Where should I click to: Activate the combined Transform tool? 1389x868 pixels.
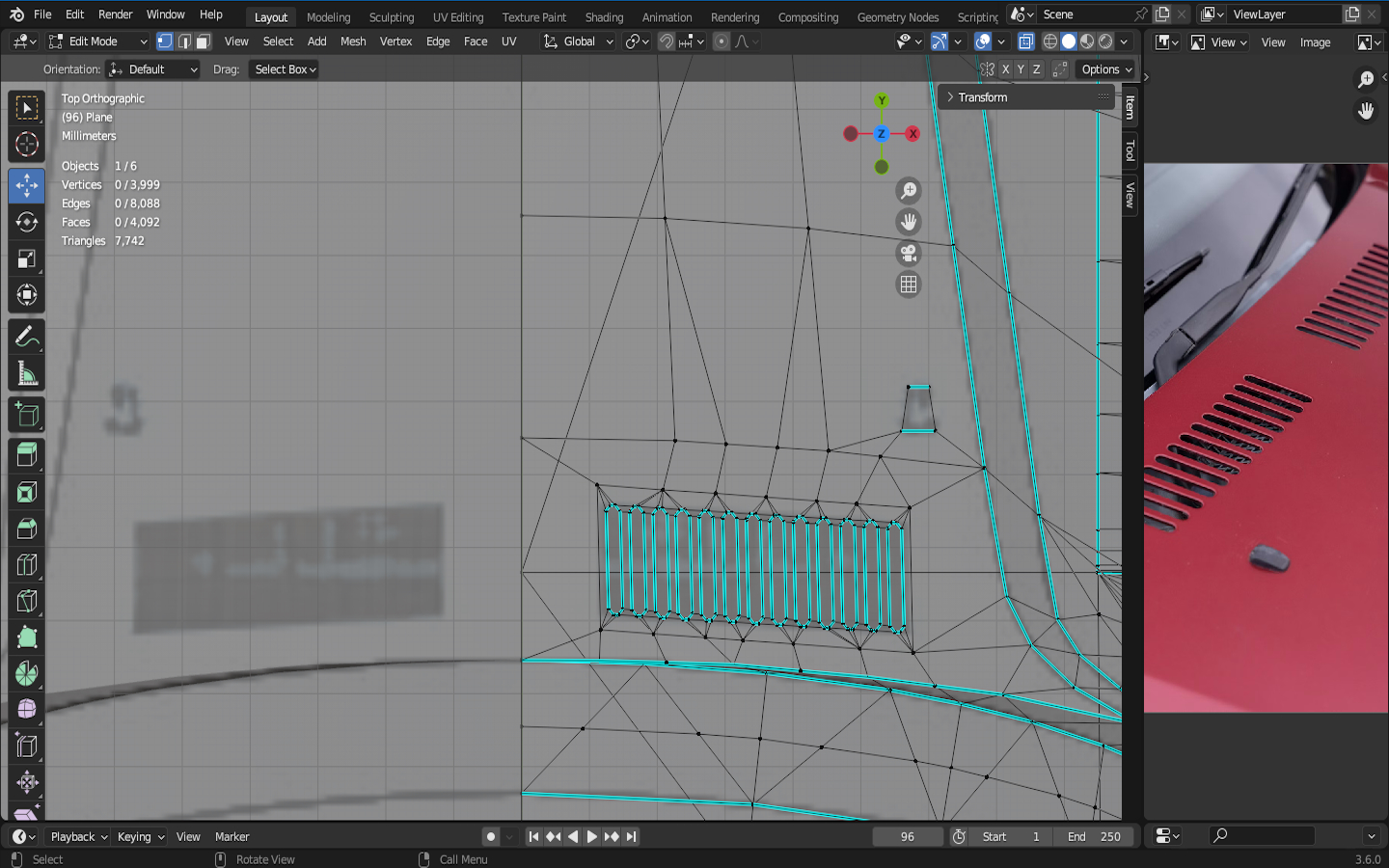[x=27, y=295]
